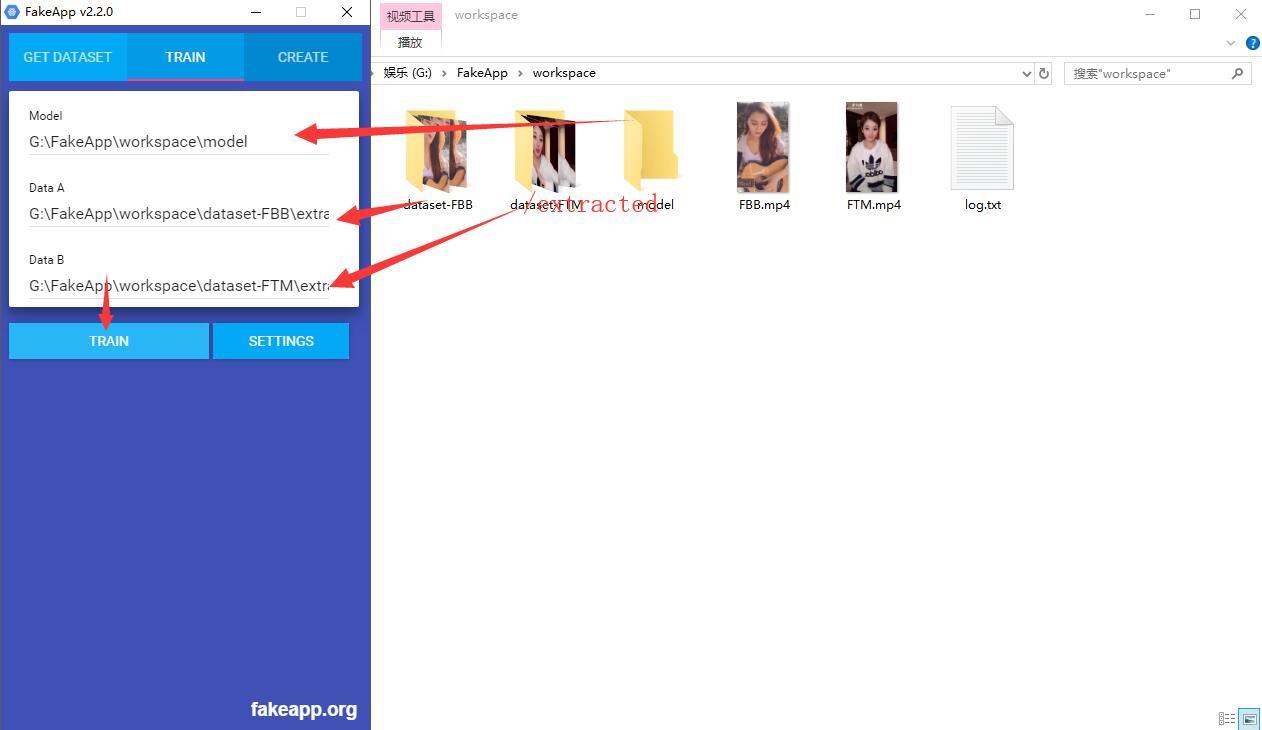Screen dimensions: 1262x730
Task: Refresh the Explorer folder view
Action: [1044, 74]
